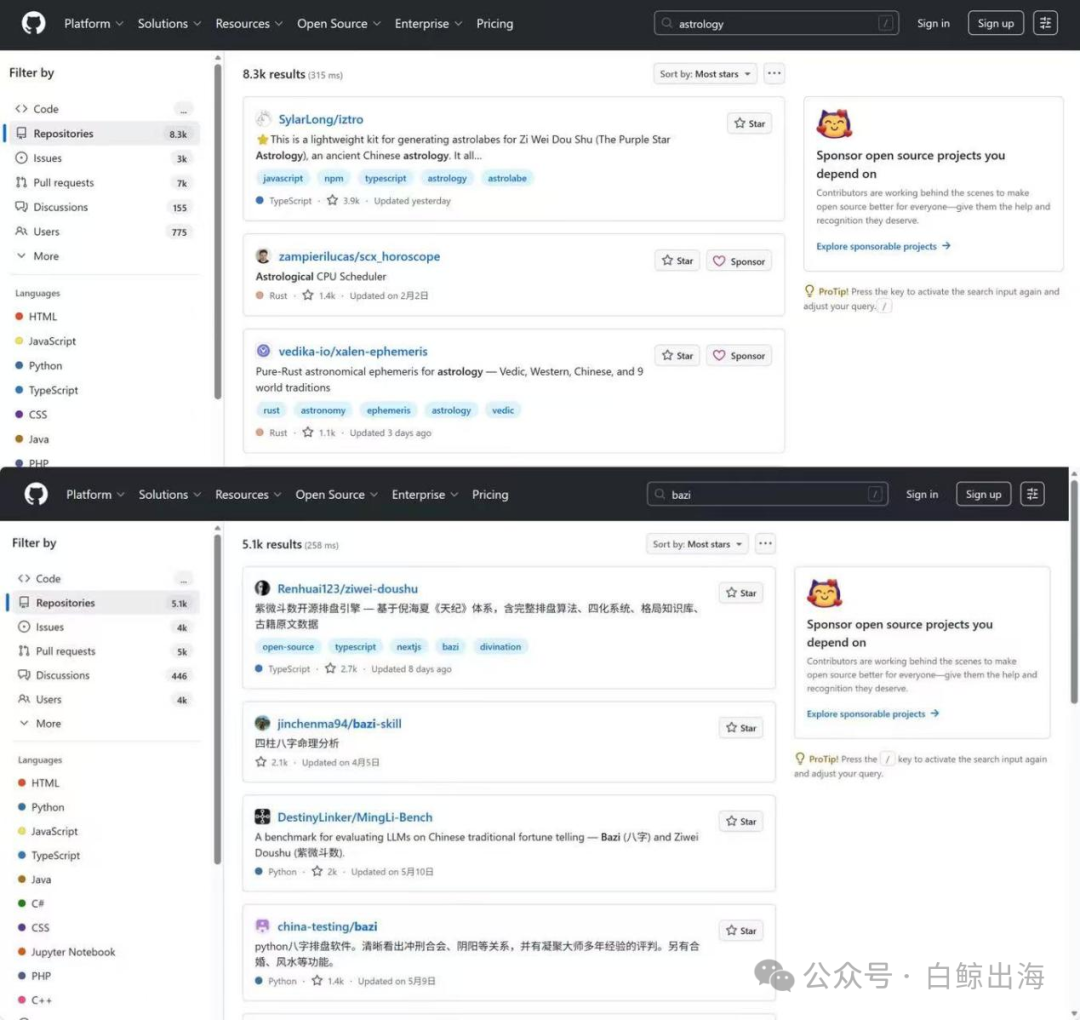Viewport: 1080px width, 1020px height.
Task: Star the china-testing/bazi repository
Action: 740,930
